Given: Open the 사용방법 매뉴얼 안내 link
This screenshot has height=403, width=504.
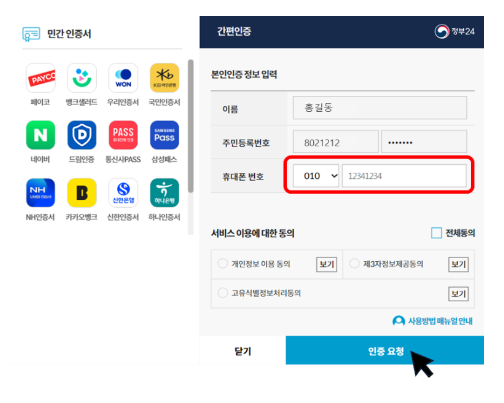Looking at the screenshot, I should tap(440, 321).
